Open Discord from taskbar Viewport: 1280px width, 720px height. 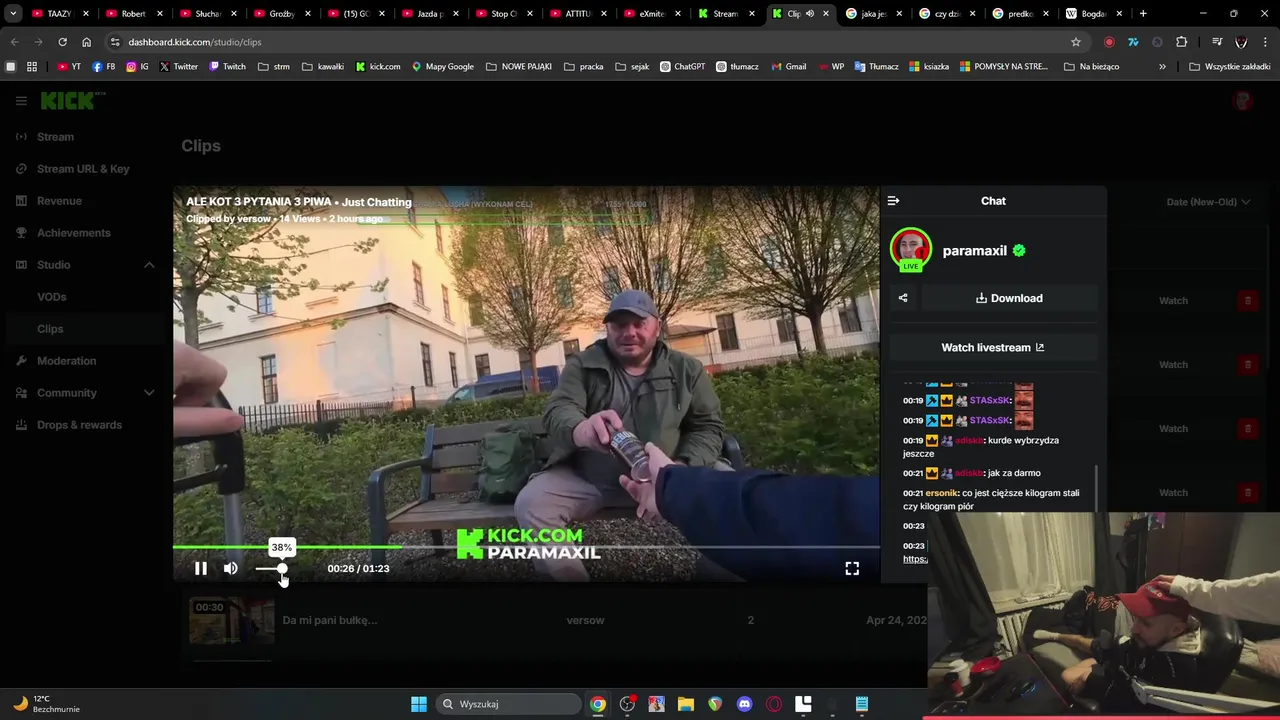(744, 704)
